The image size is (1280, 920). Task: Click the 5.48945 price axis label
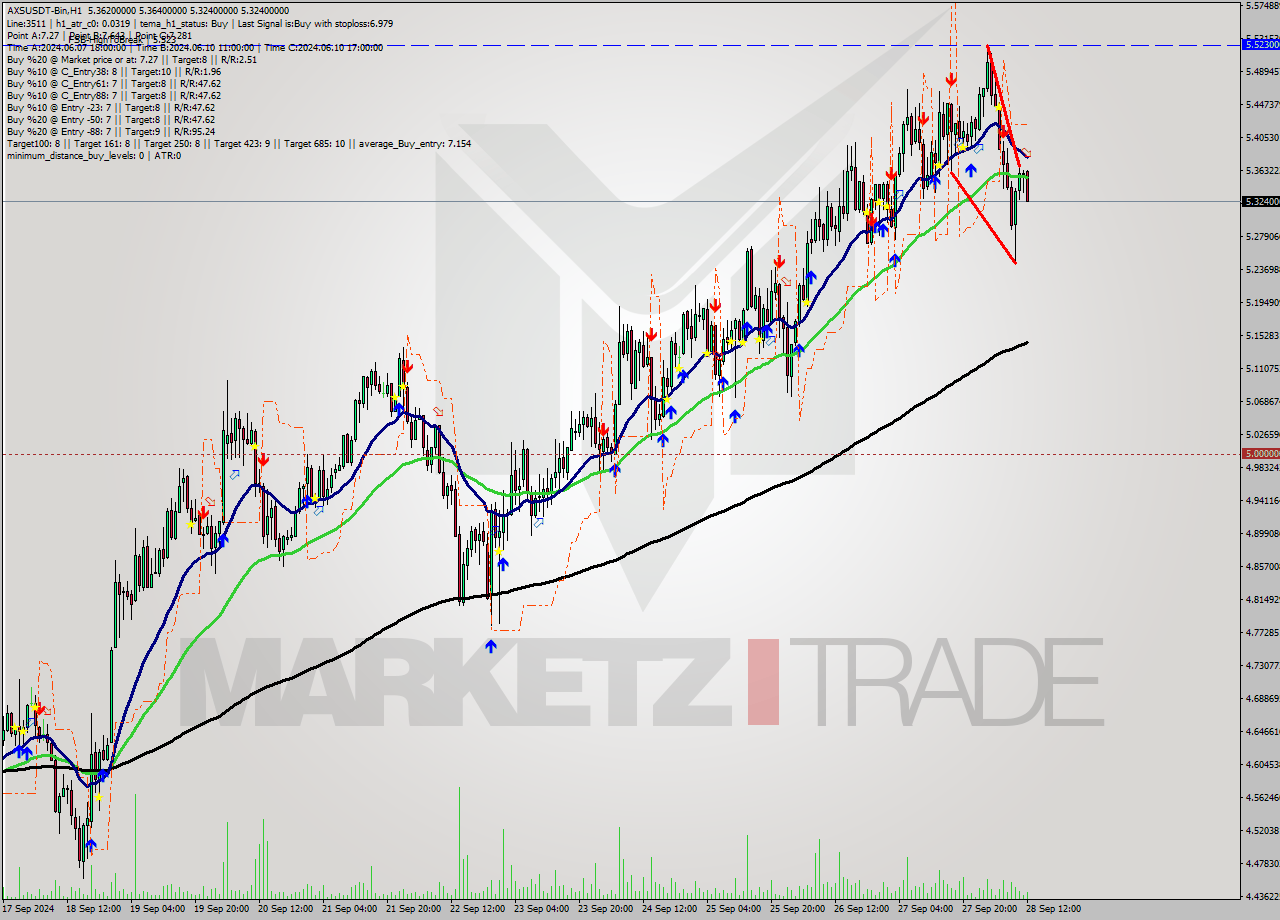pyautogui.click(x=1262, y=71)
